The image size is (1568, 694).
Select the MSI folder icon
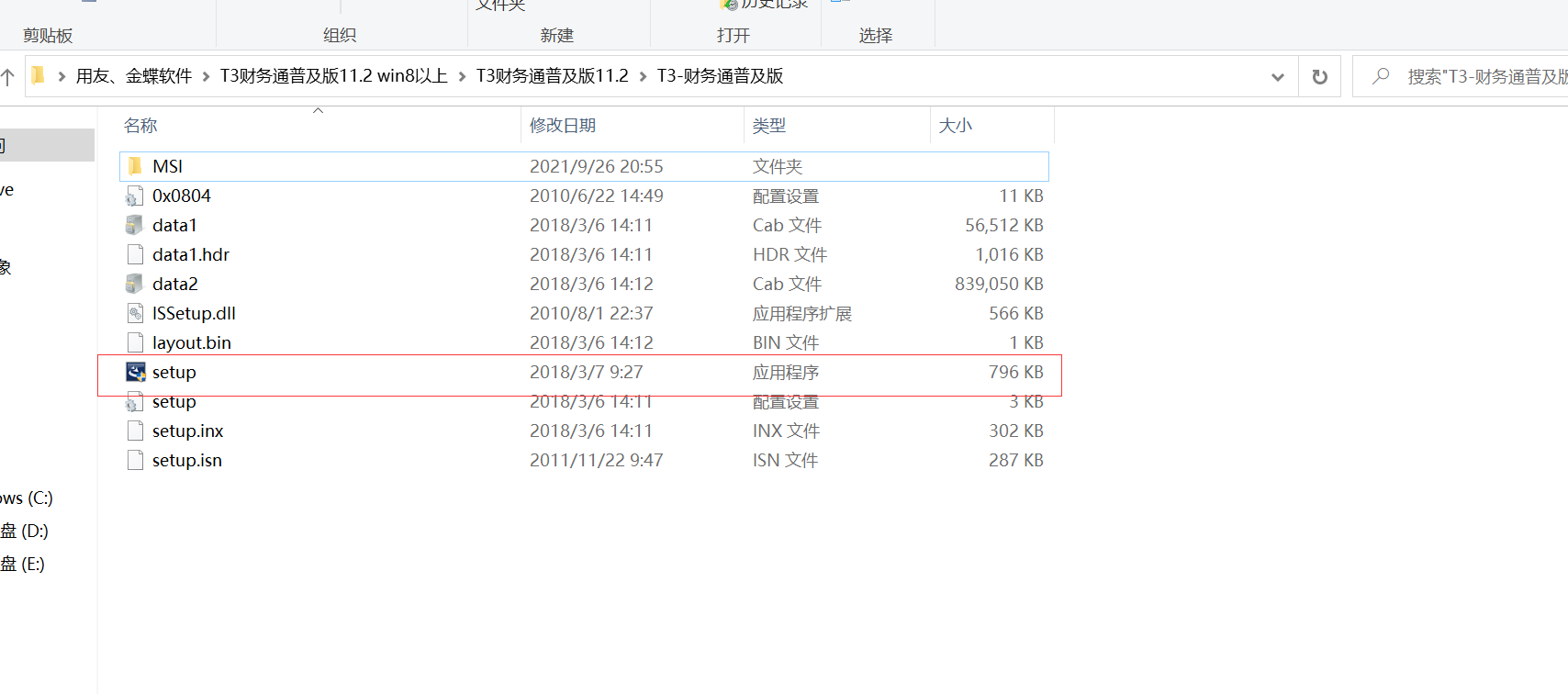[x=135, y=166]
